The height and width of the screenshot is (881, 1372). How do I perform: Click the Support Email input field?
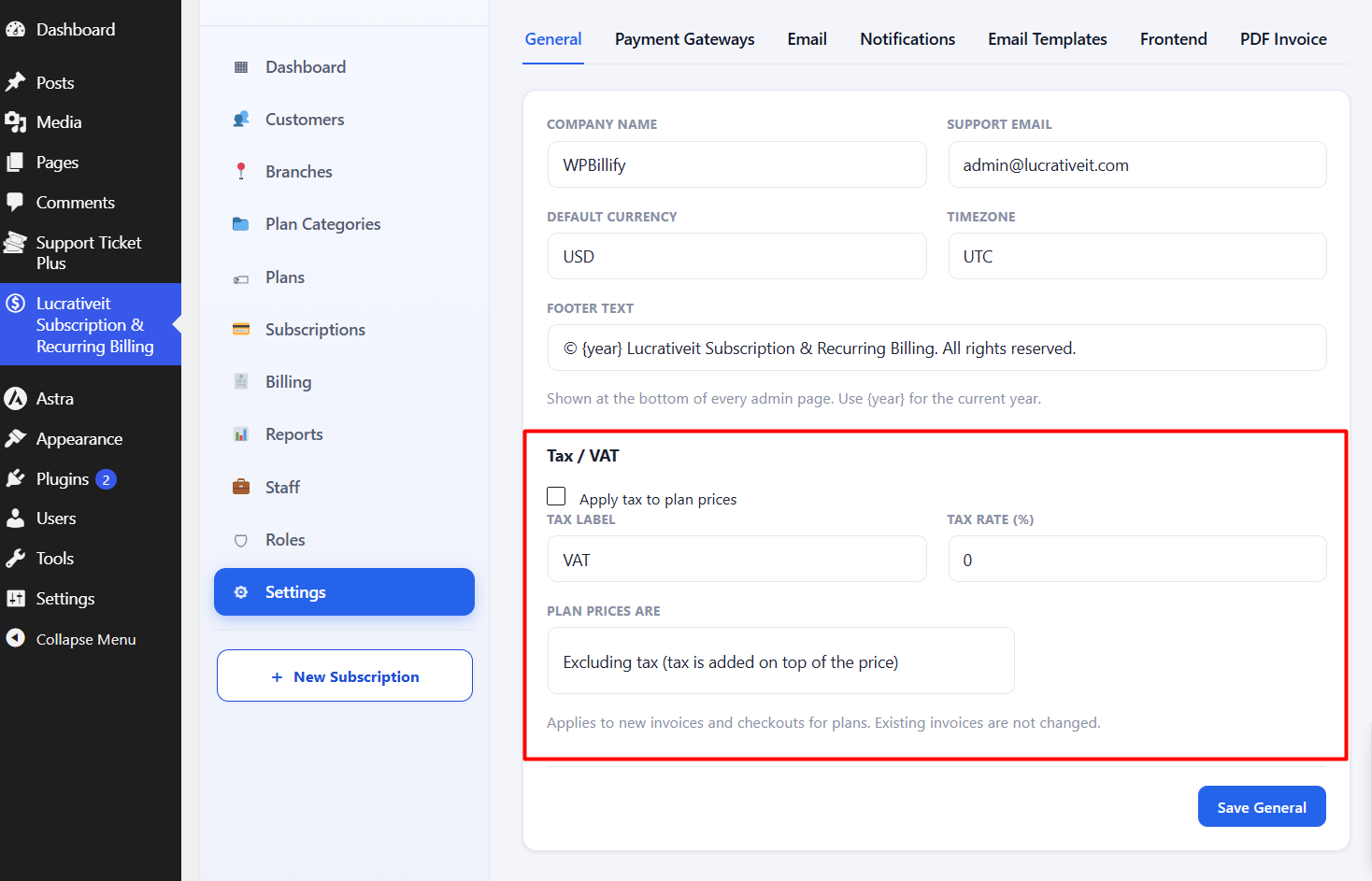click(x=1137, y=164)
